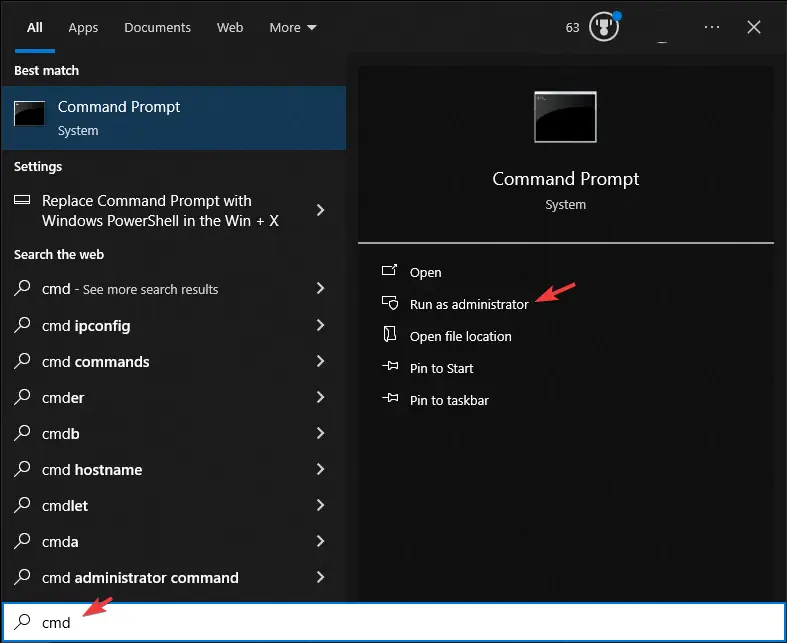787x643 pixels.
Task: Expand the cmd hostname chevron
Action: tap(321, 469)
